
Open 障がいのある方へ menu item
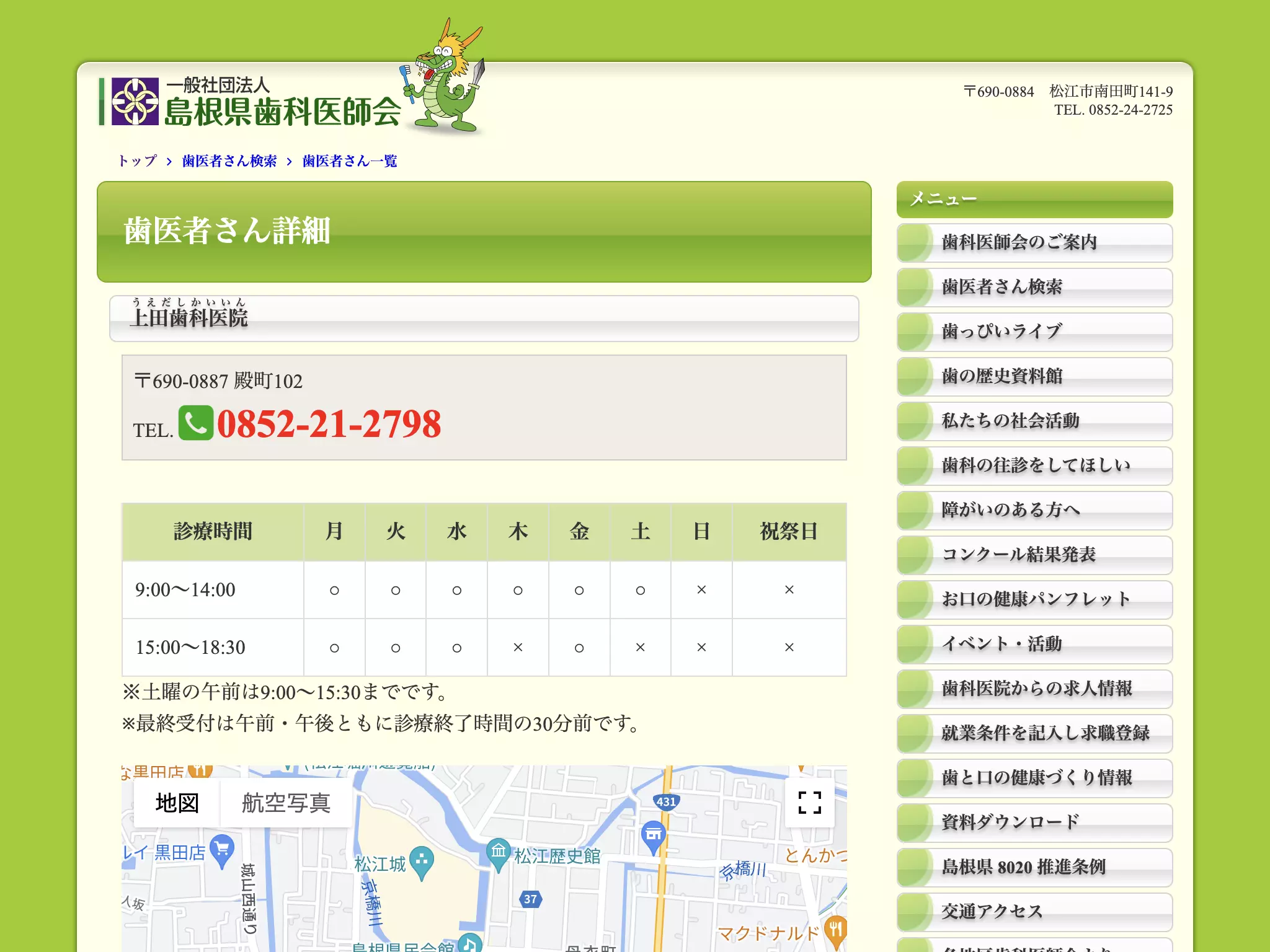pyautogui.click(x=1034, y=510)
